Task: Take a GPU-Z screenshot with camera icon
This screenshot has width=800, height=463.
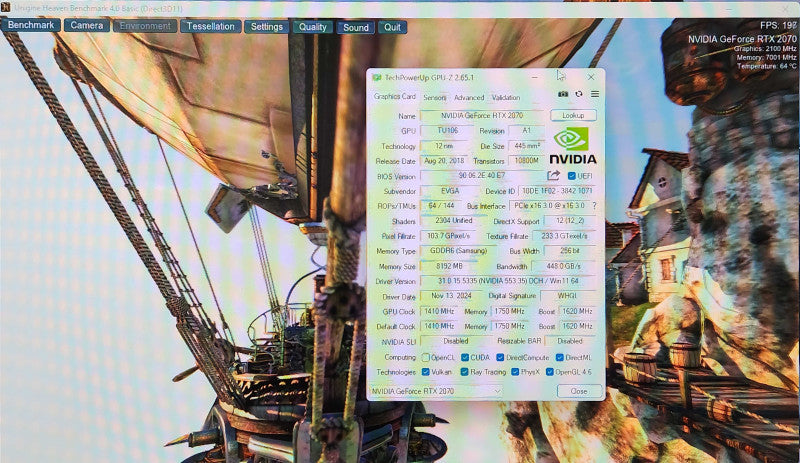Action: coord(563,94)
